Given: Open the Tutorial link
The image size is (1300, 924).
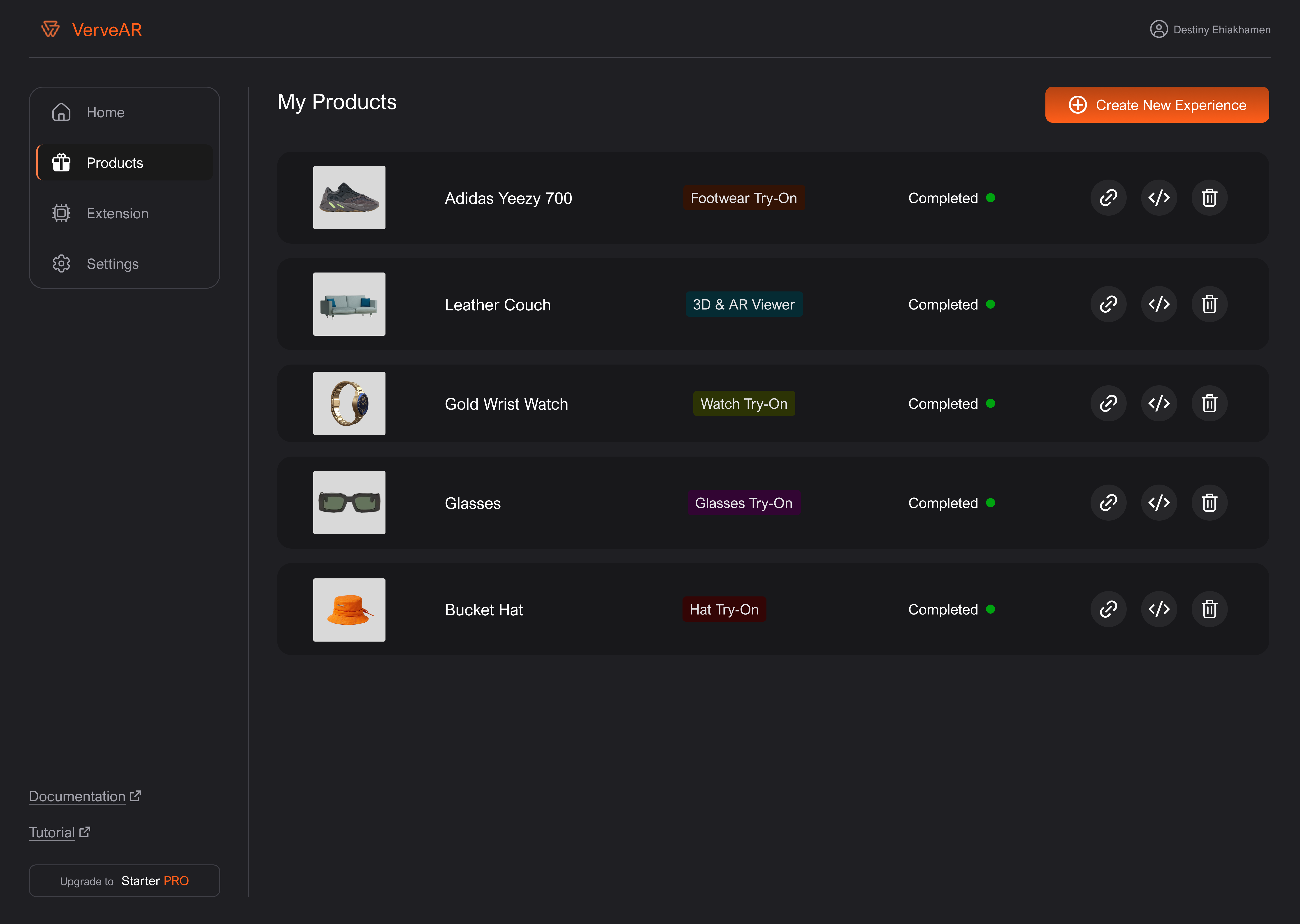Looking at the screenshot, I should 60,832.
